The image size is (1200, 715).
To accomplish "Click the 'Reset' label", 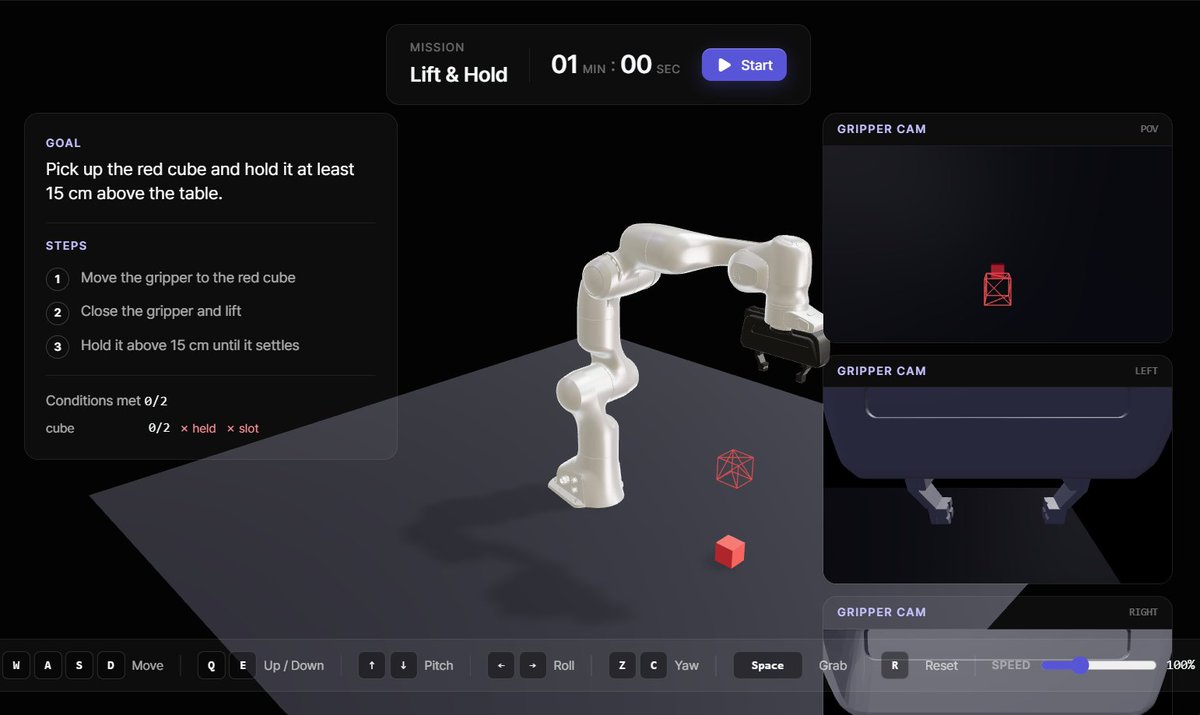I will tap(941, 665).
